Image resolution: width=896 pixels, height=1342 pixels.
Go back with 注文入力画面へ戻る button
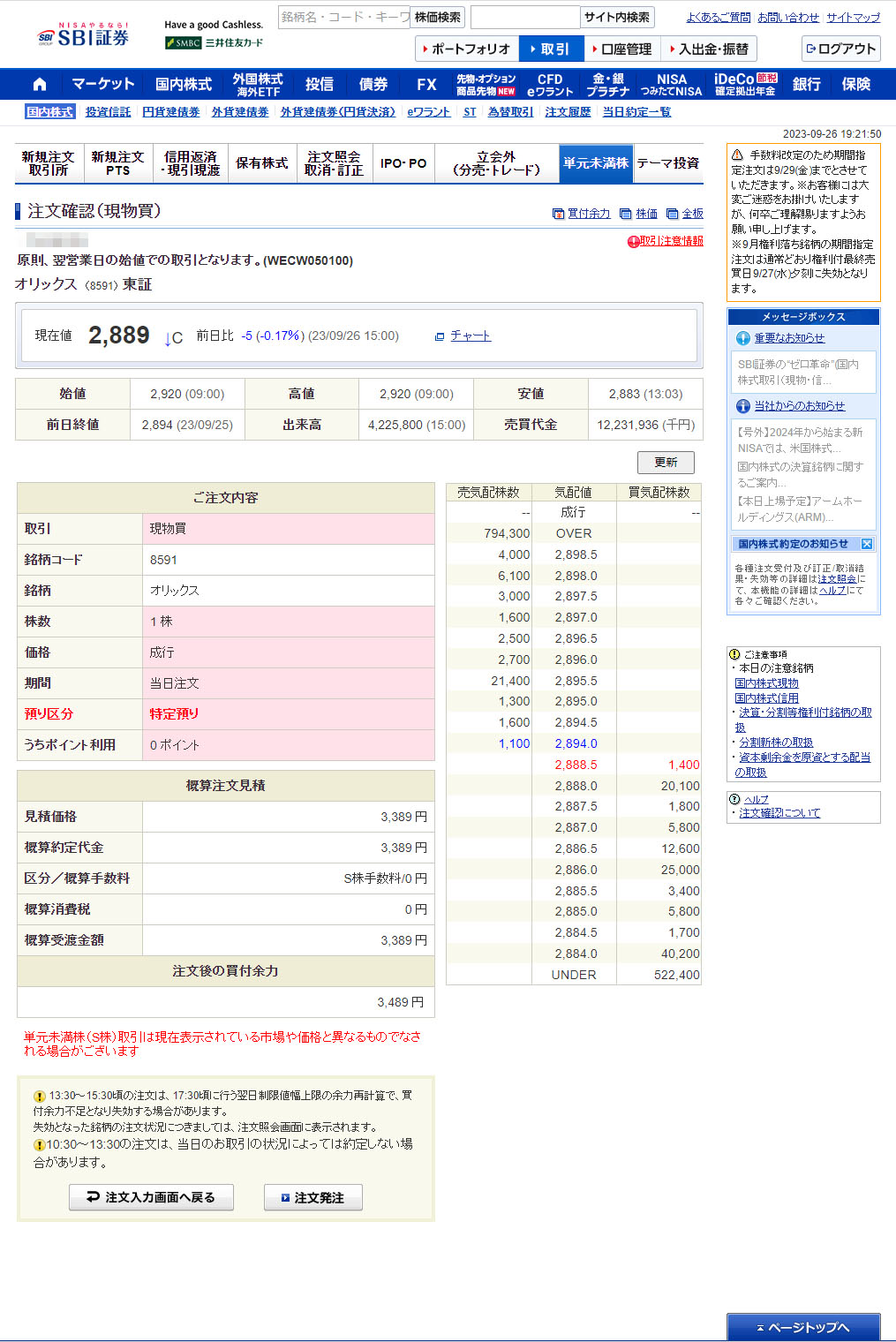[151, 1198]
